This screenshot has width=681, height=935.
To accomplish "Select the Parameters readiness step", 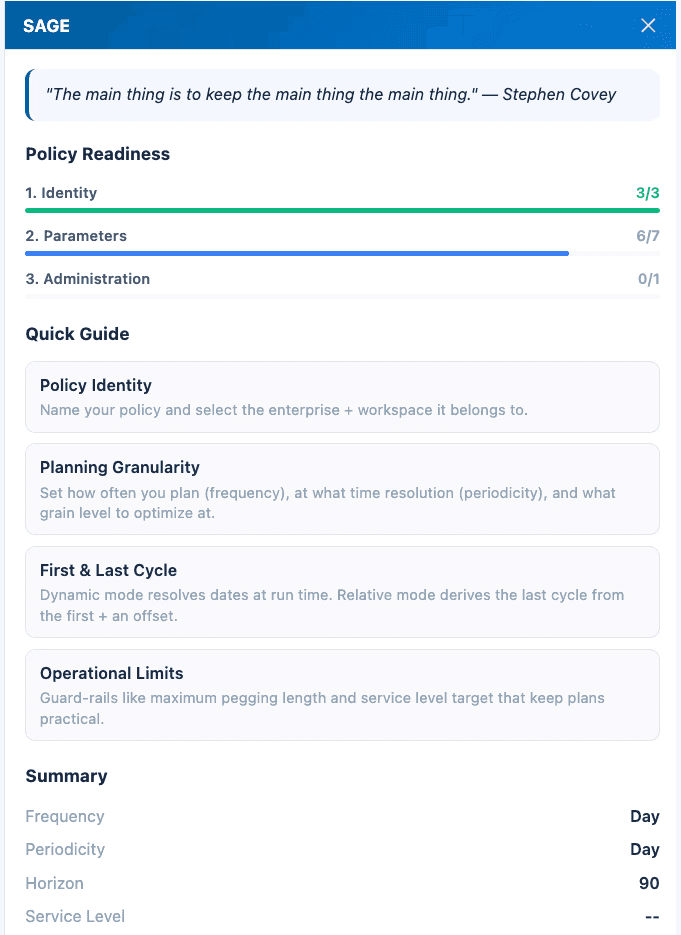I will 76,236.
